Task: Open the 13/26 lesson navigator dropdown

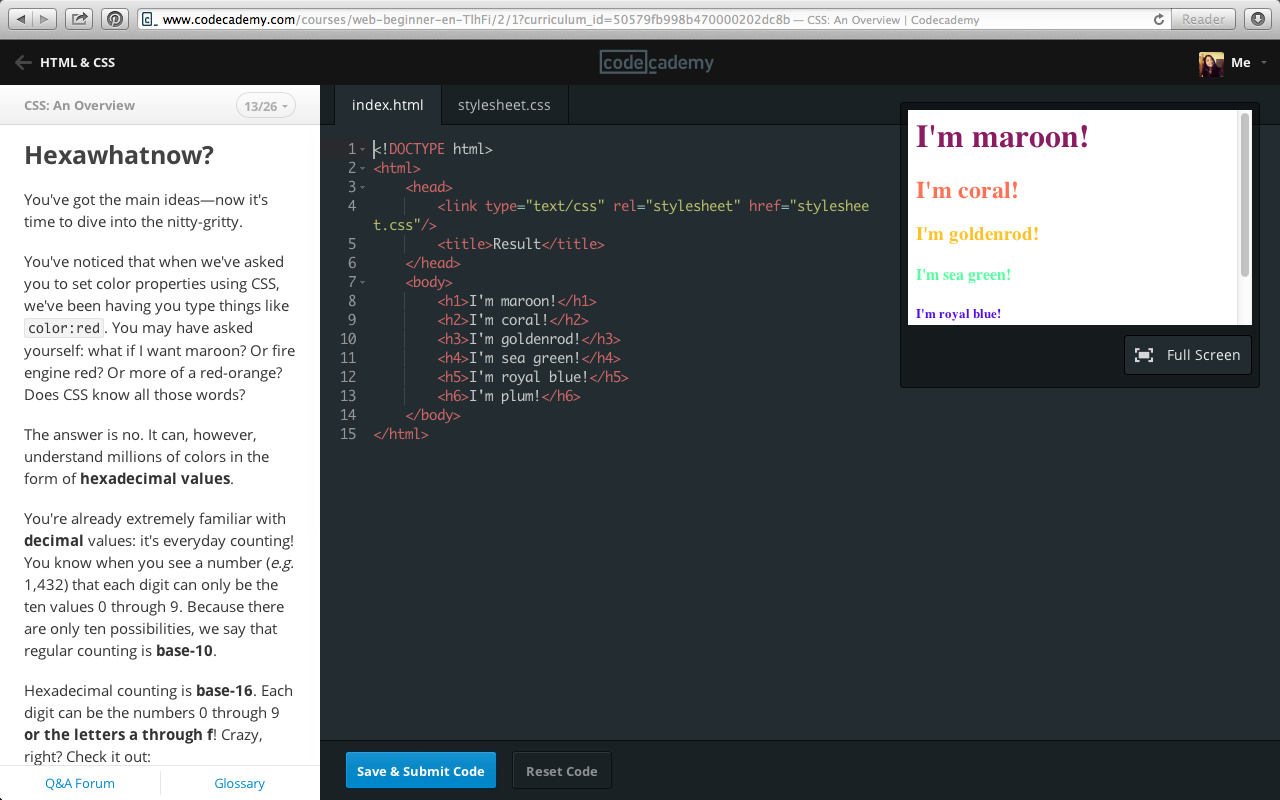Action: [x=265, y=105]
